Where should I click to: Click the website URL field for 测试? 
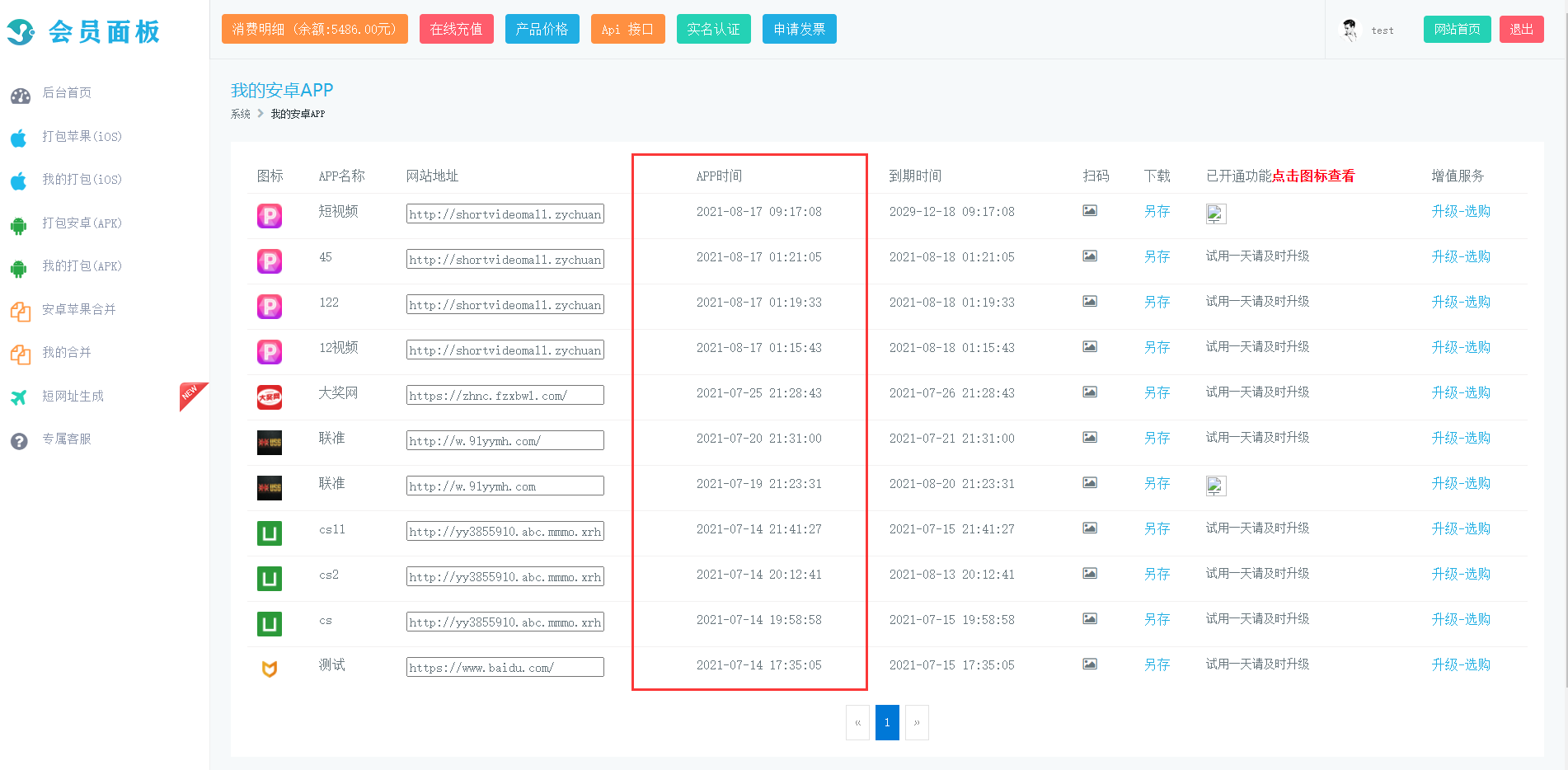pyautogui.click(x=505, y=668)
